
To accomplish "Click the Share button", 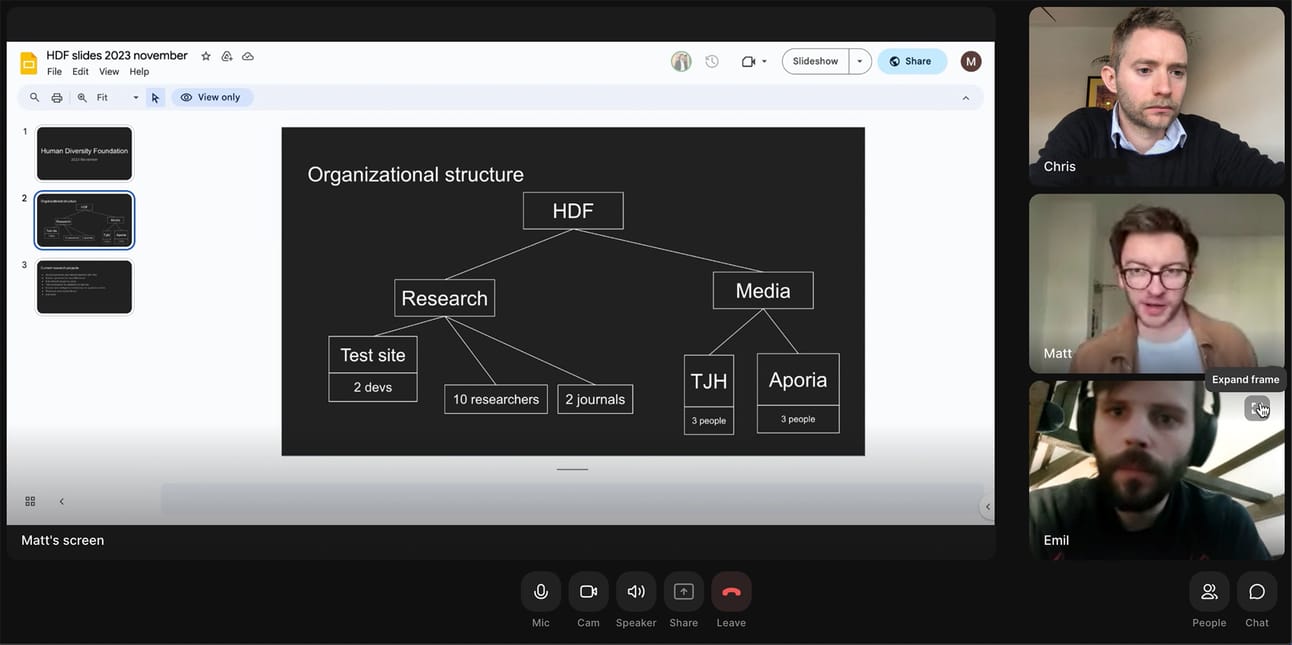I will tap(912, 61).
